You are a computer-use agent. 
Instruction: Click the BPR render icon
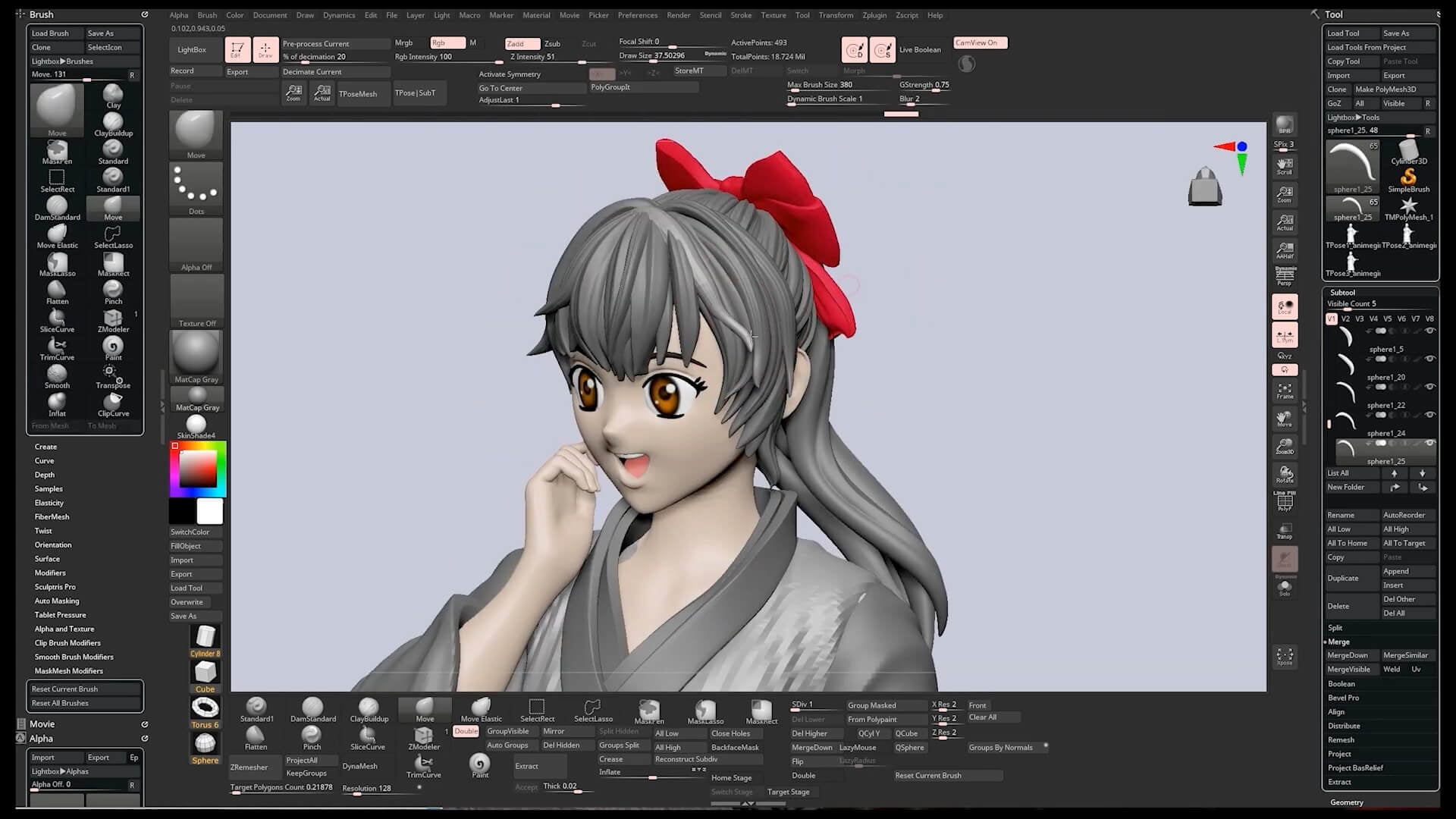point(1285,125)
